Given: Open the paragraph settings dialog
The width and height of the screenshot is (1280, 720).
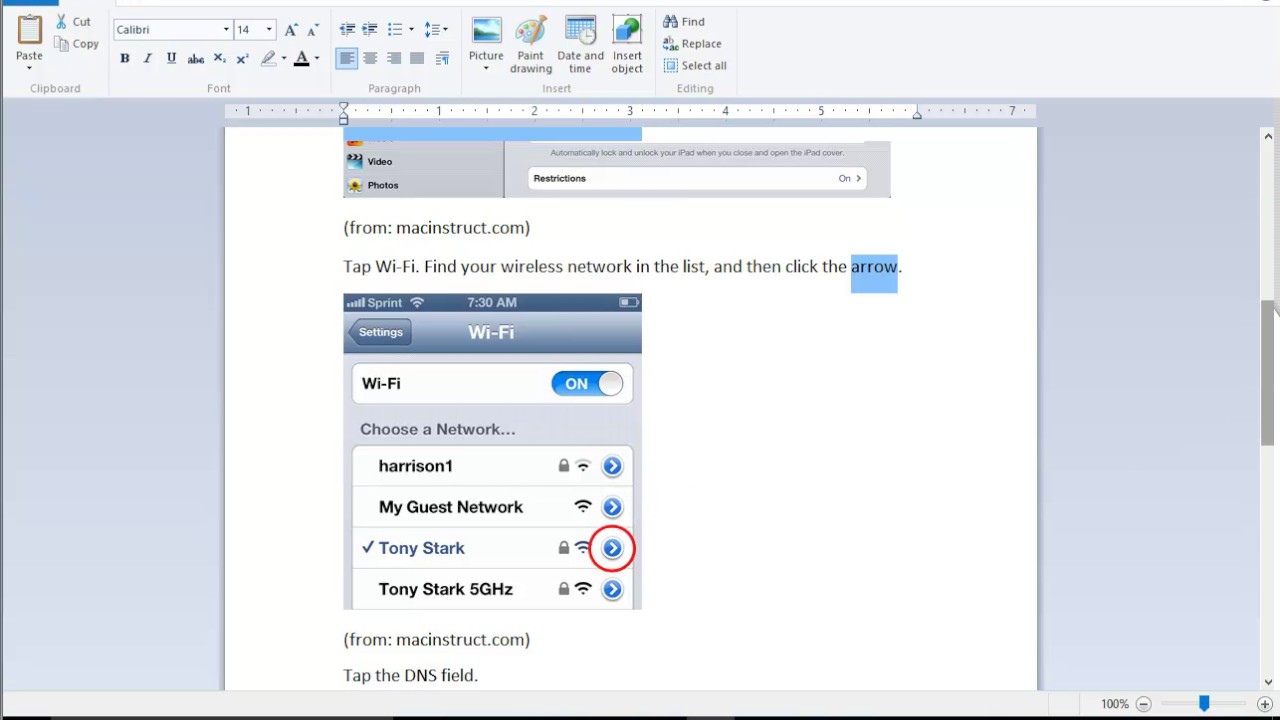Looking at the screenshot, I should click(x=442, y=59).
